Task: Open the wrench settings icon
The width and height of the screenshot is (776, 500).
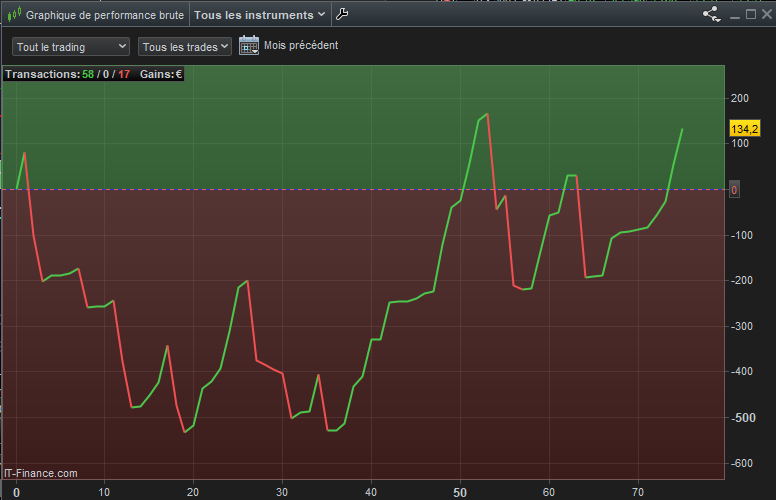Action: 342,14
